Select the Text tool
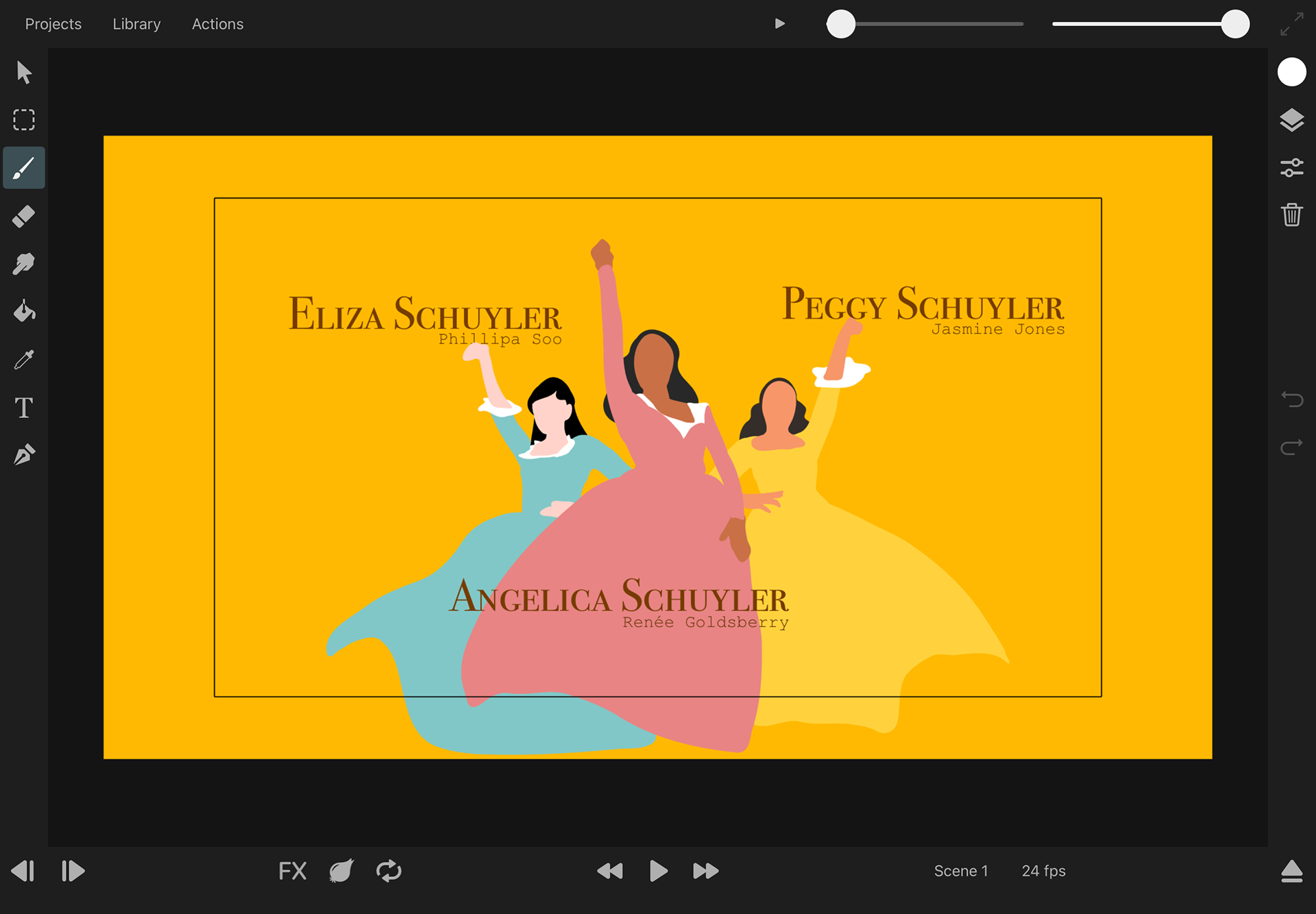The image size is (1316, 914). tap(24, 408)
